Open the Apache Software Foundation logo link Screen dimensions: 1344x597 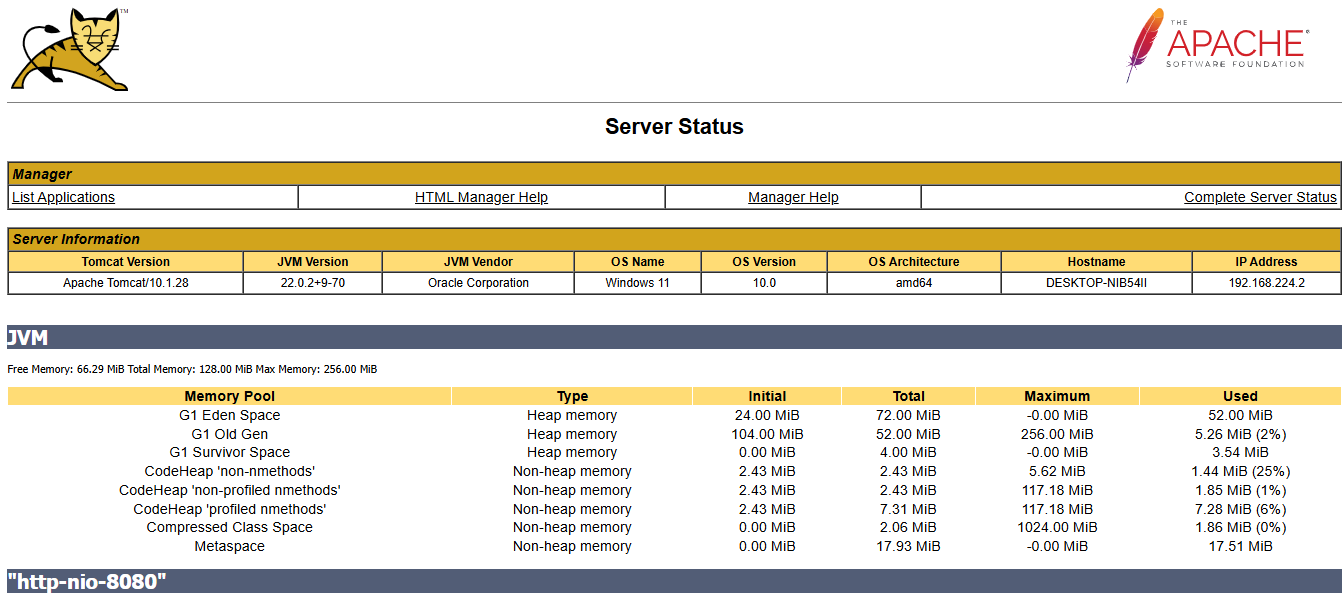click(1216, 46)
